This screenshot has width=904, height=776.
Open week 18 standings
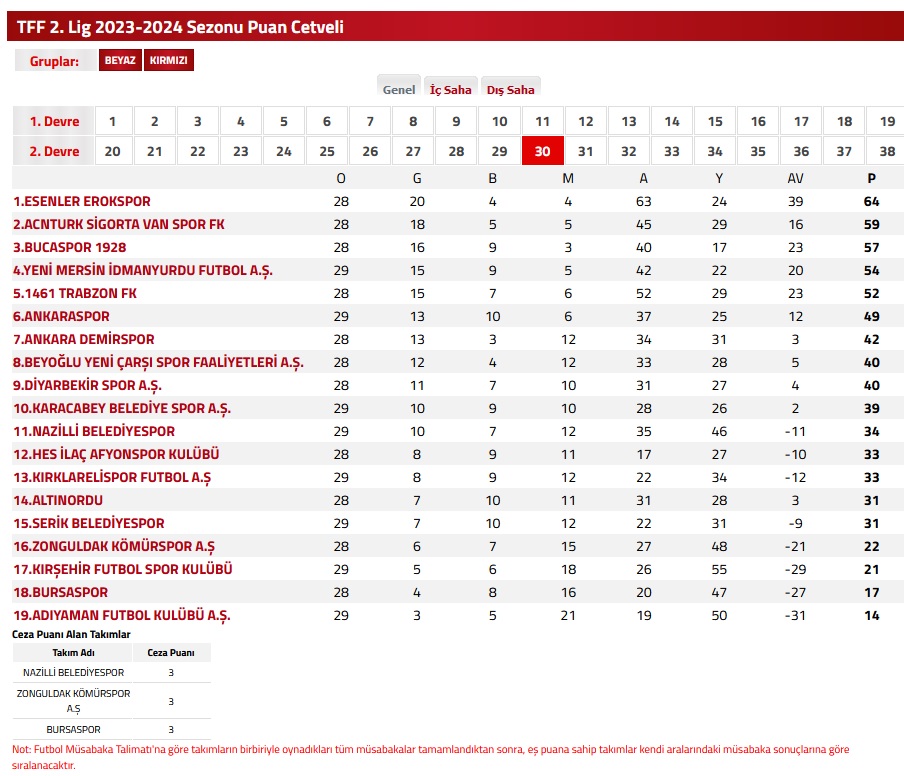pyautogui.click(x=844, y=121)
